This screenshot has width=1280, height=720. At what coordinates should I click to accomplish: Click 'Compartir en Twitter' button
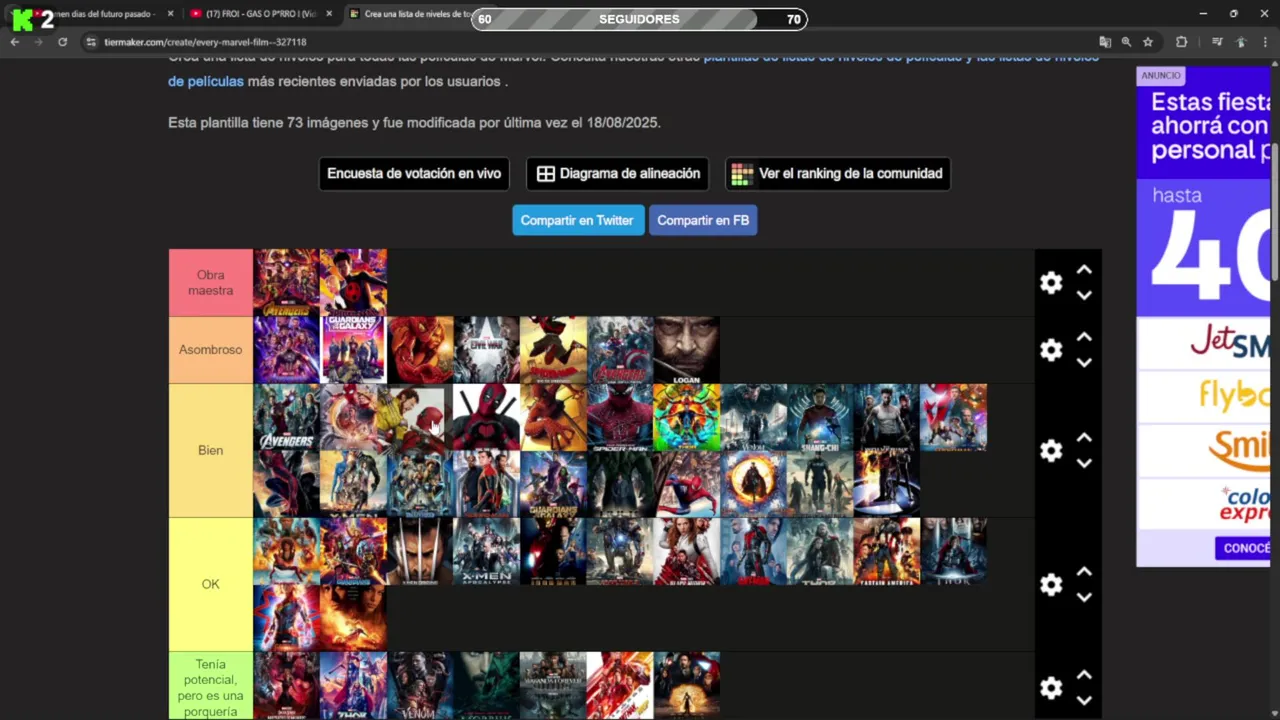577,221
